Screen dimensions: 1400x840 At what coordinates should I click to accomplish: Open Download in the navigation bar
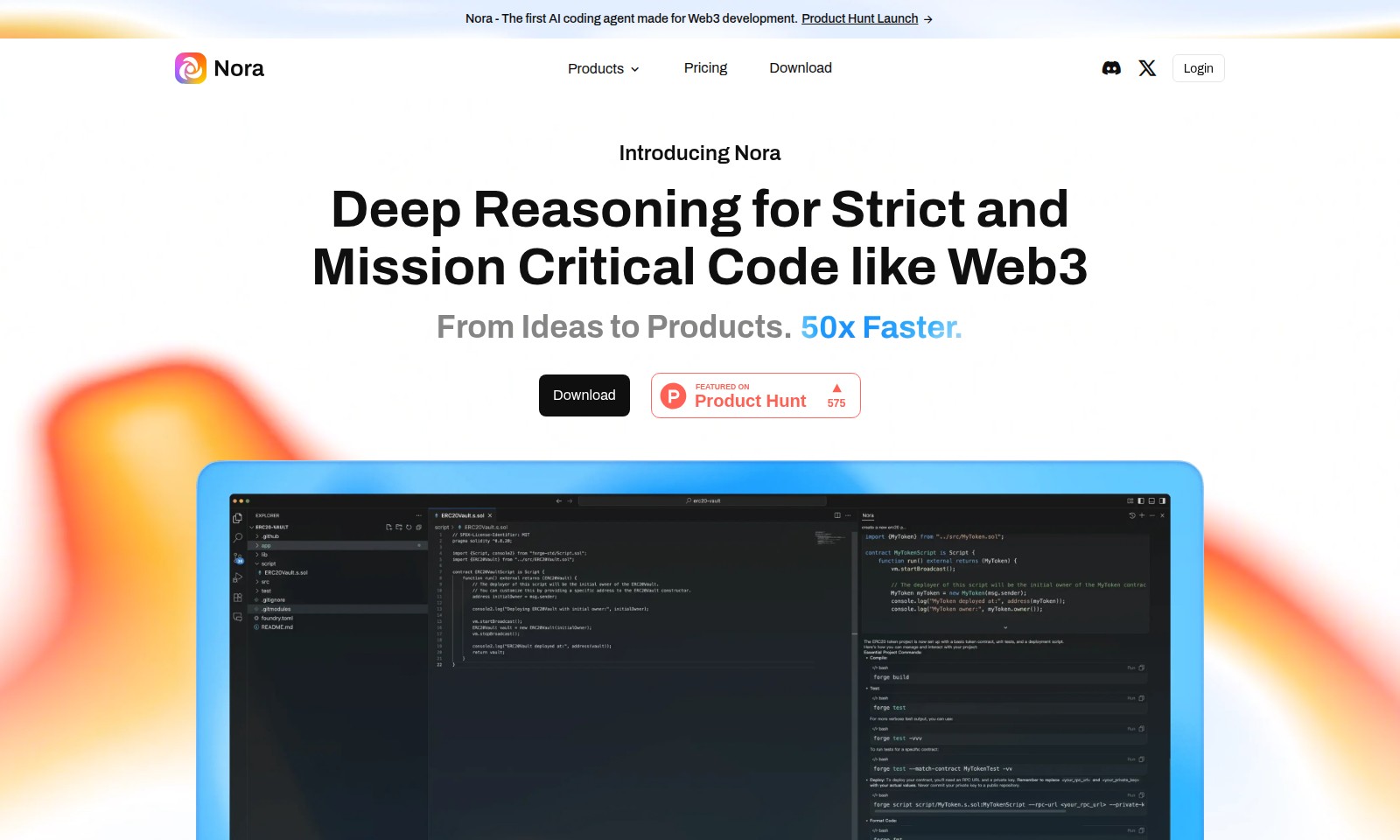click(801, 68)
